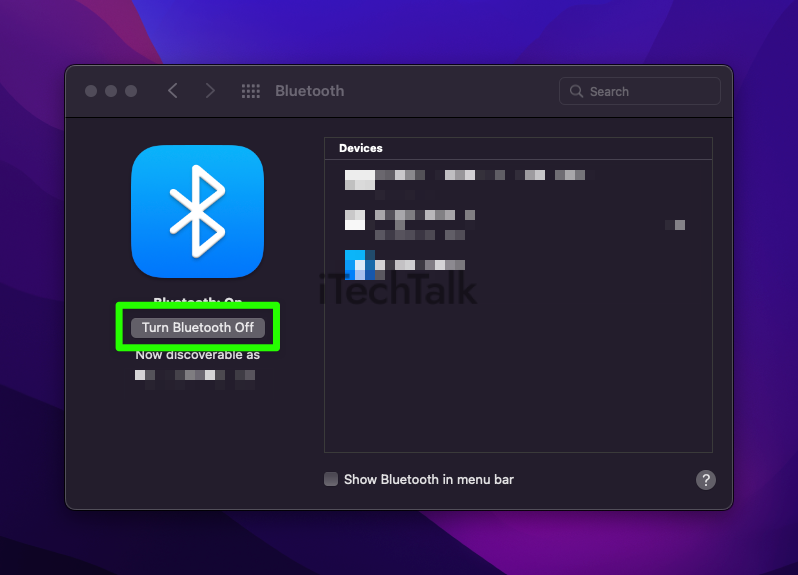Zoom the Bluetooth preferences window

[131, 91]
